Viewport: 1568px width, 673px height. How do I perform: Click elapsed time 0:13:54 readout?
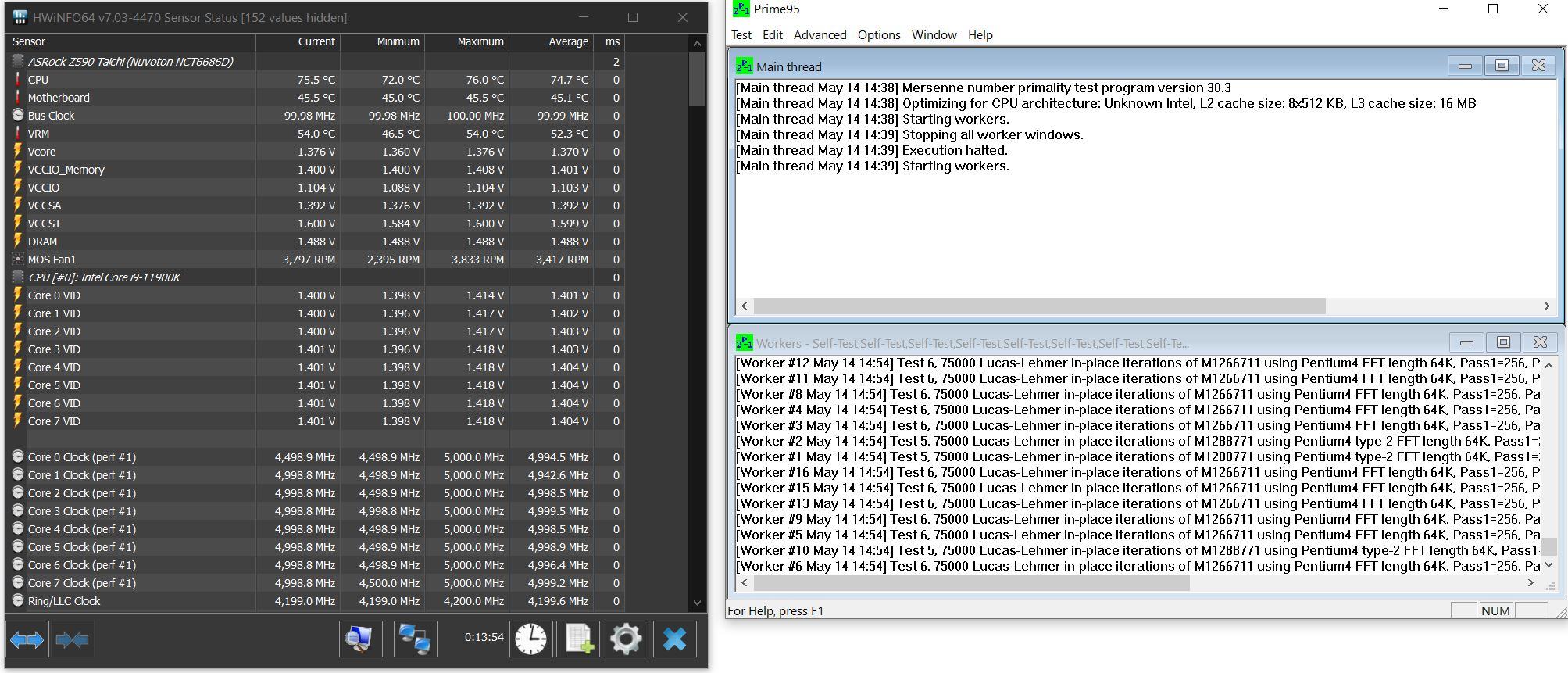point(484,637)
